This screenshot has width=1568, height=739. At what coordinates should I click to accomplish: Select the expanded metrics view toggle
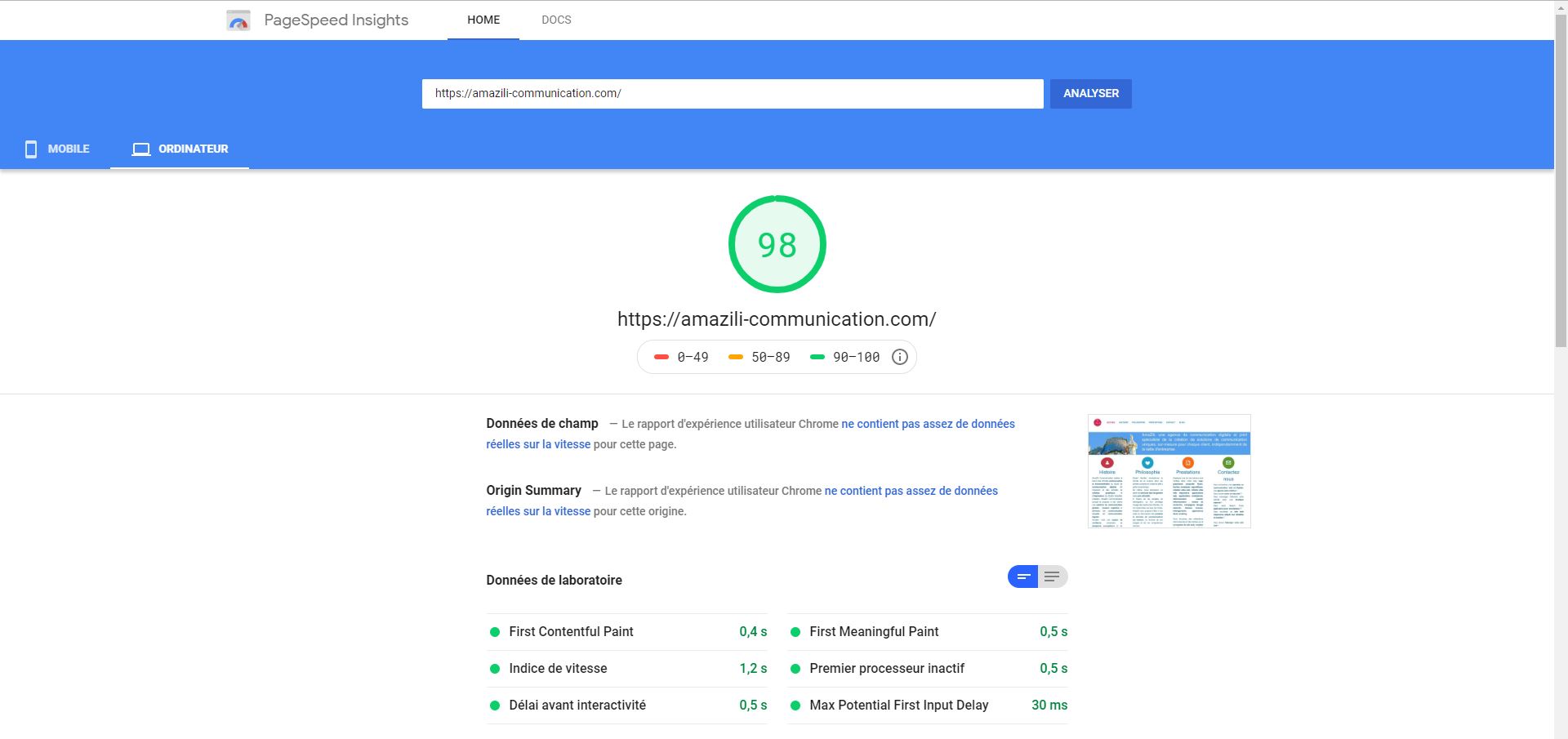pyautogui.click(x=1053, y=577)
